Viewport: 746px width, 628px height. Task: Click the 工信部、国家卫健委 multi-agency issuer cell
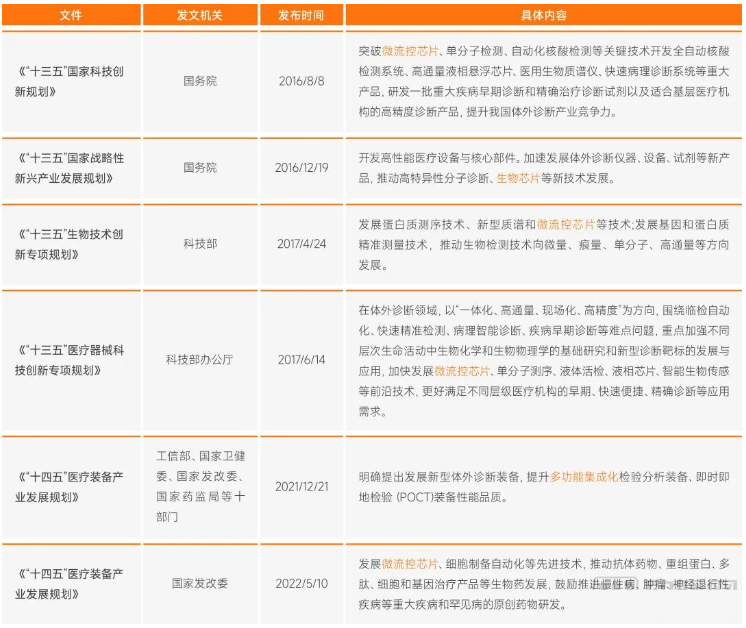tap(200, 486)
